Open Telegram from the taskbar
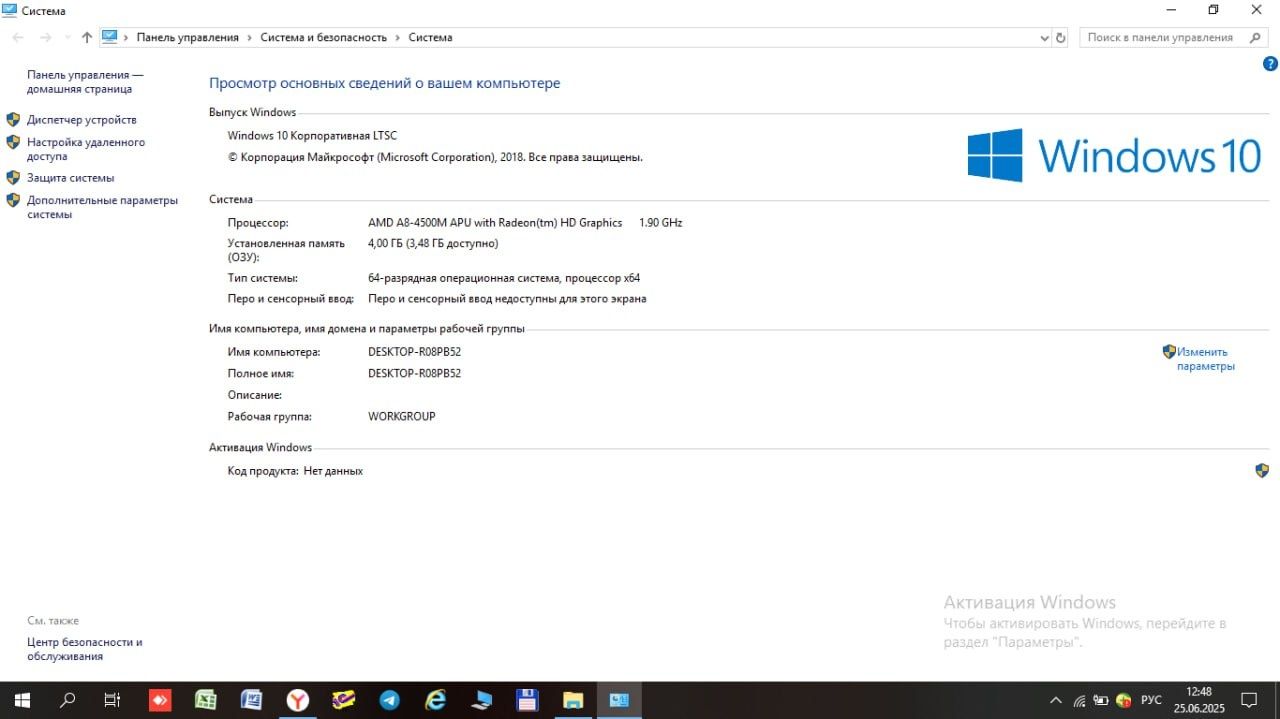Viewport: 1280px width, 719px height. click(x=390, y=700)
